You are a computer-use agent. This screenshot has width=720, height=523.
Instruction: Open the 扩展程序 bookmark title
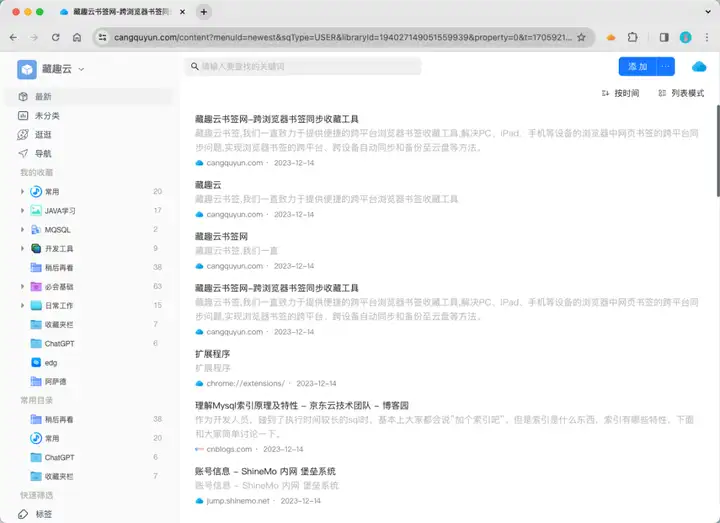click(213, 354)
